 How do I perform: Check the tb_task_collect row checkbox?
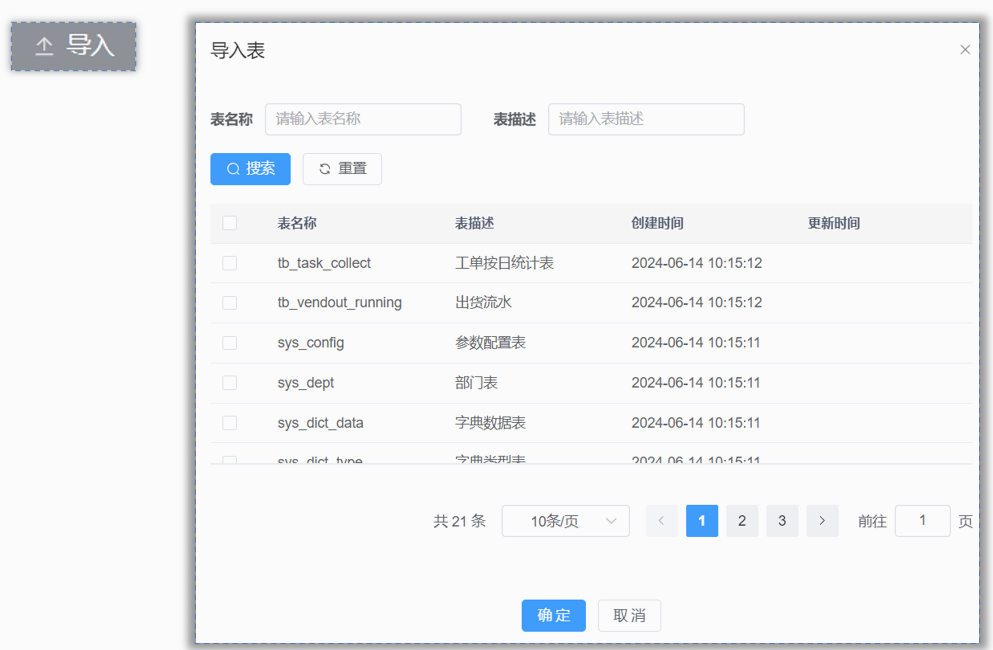tap(230, 263)
